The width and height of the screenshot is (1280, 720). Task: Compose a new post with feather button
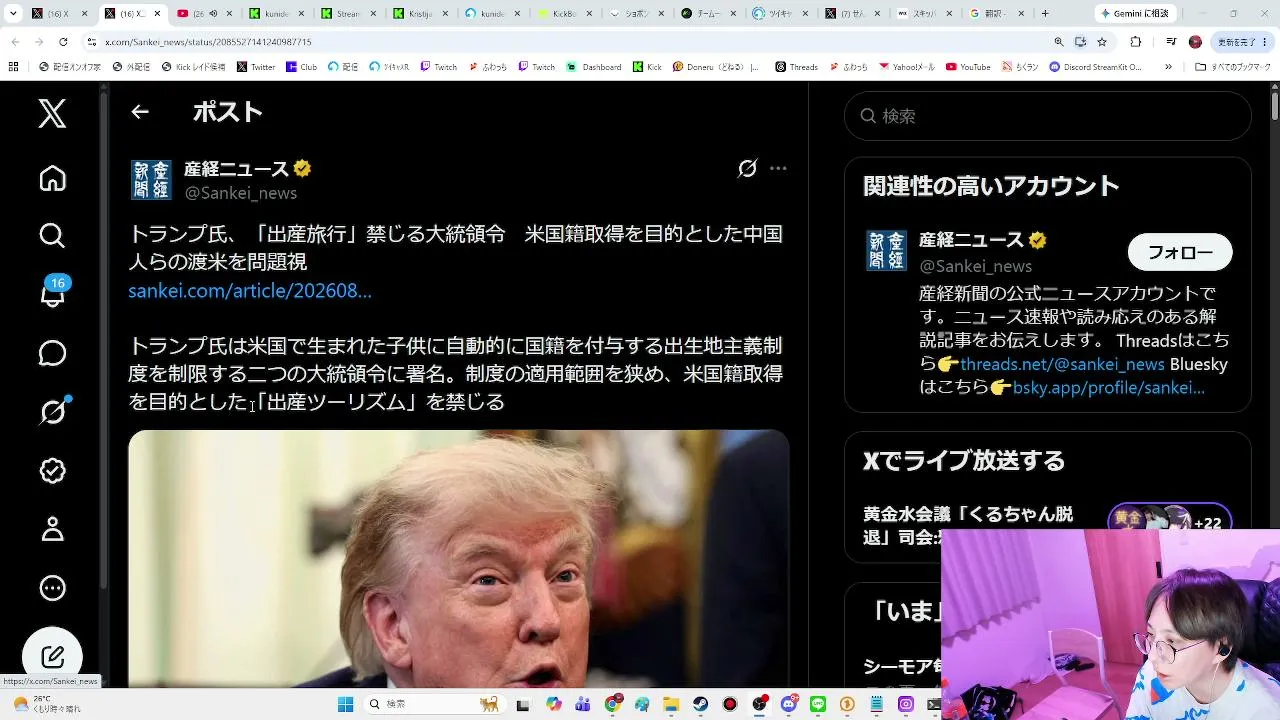click(x=52, y=656)
